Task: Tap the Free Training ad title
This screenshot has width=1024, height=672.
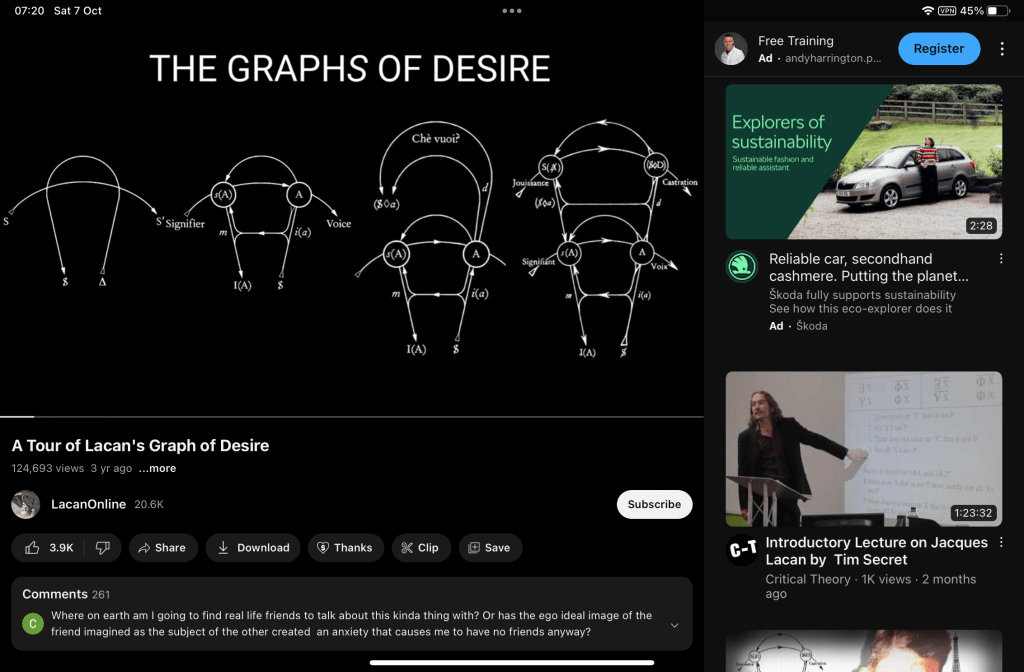Action: click(x=795, y=40)
